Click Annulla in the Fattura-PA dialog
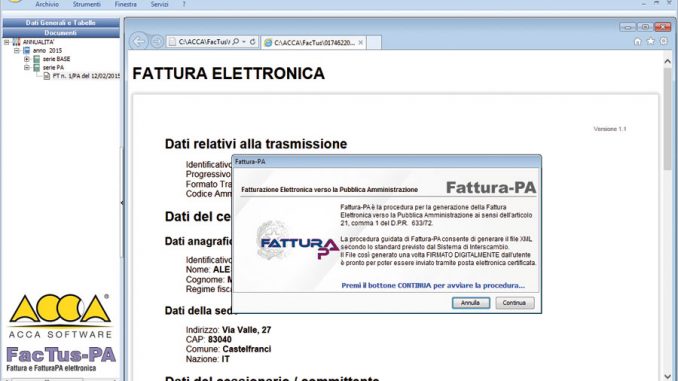The image size is (678, 381). (470, 303)
